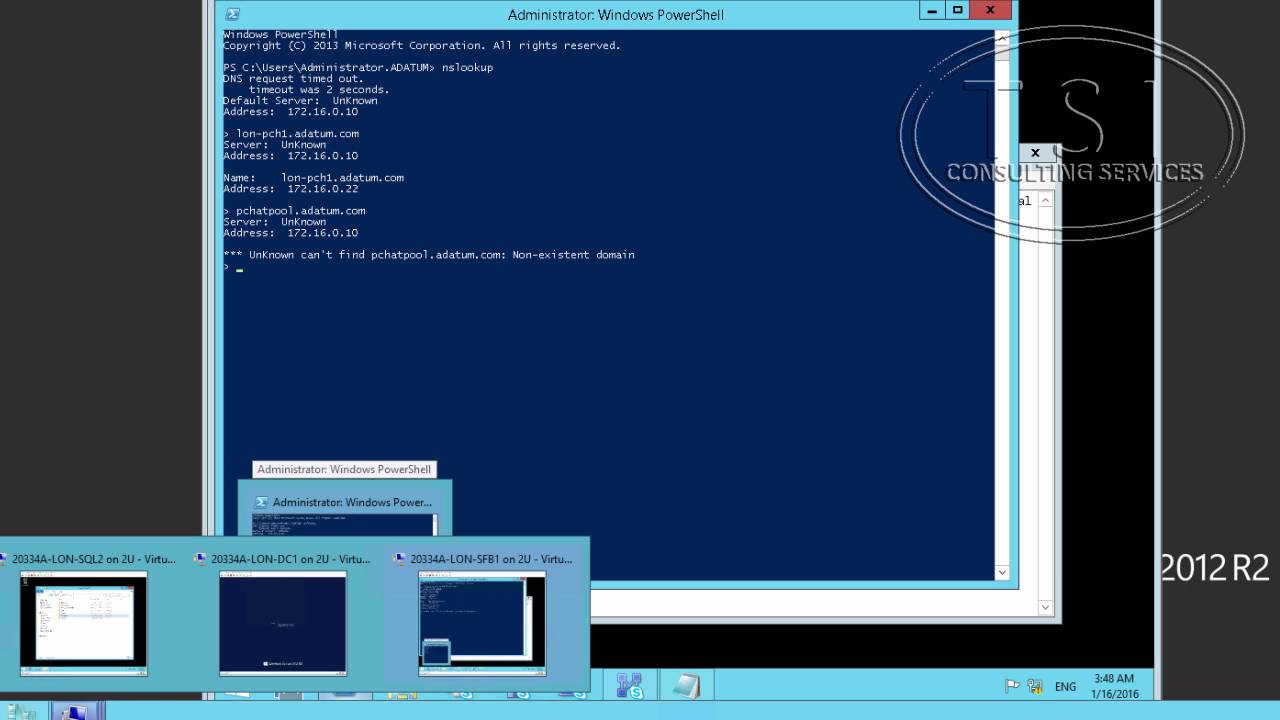Click the 'Address: 172.16.0.22' line
This screenshot has width=1280, height=720.
pyautogui.click(x=290, y=189)
